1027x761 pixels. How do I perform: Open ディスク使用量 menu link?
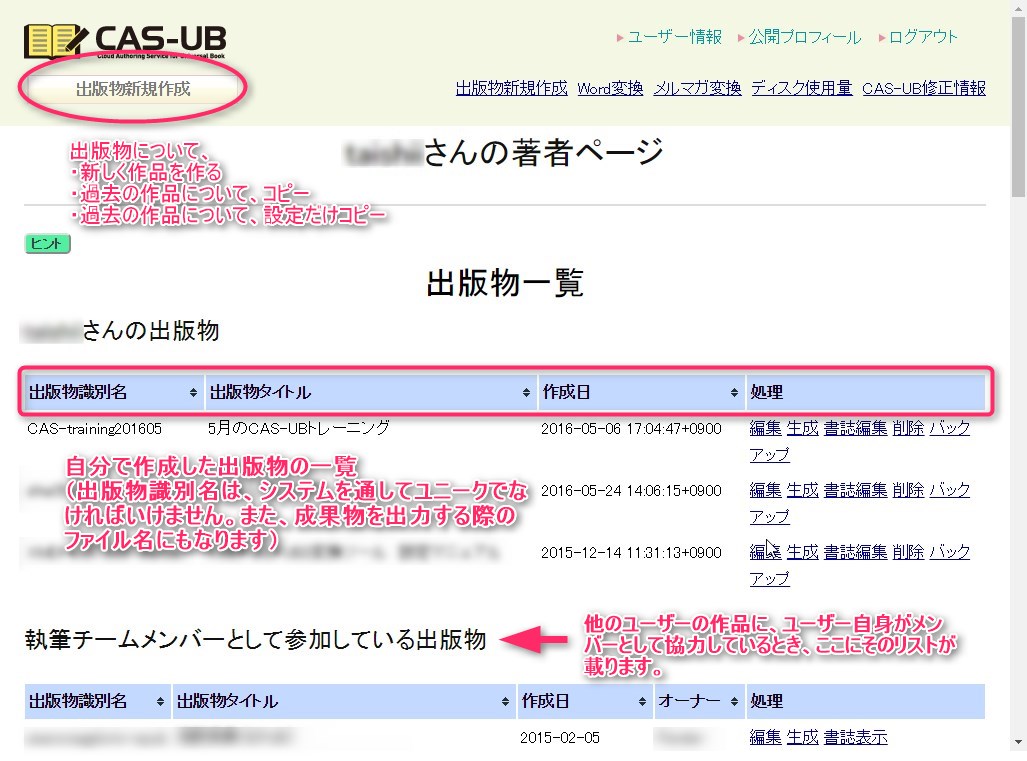tap(801, 88)
